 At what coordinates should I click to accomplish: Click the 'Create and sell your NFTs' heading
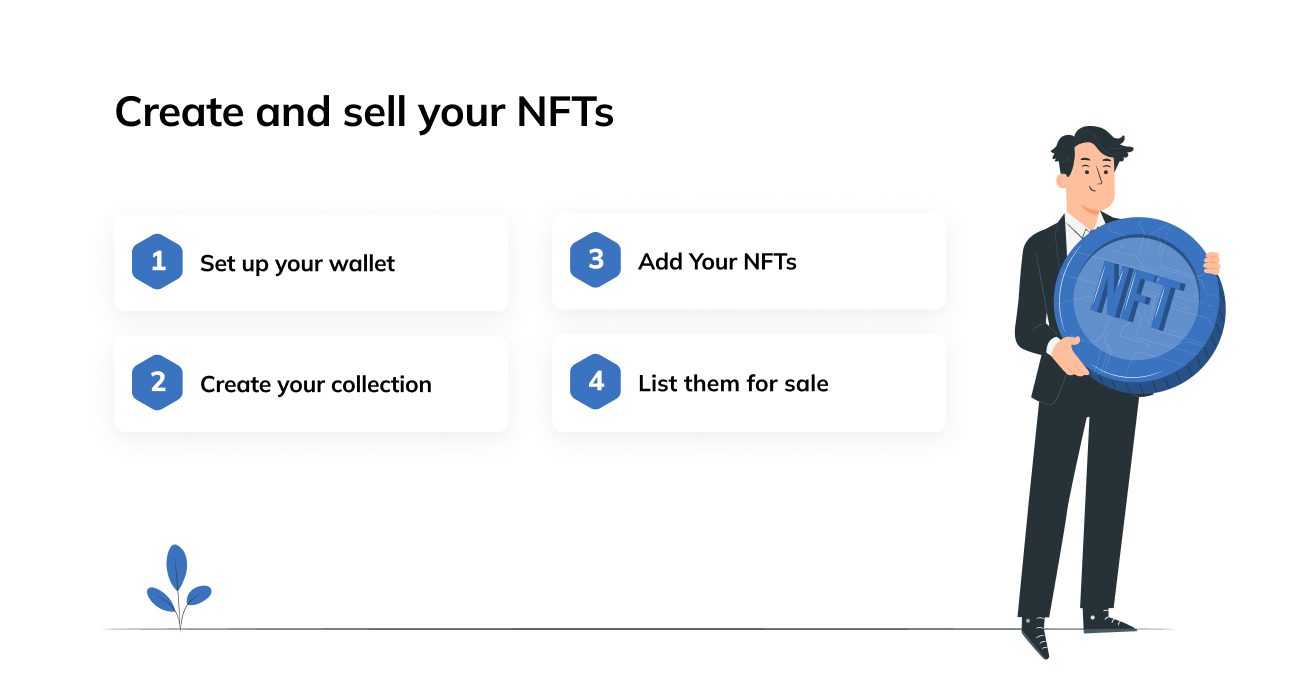tap(364, 113)
